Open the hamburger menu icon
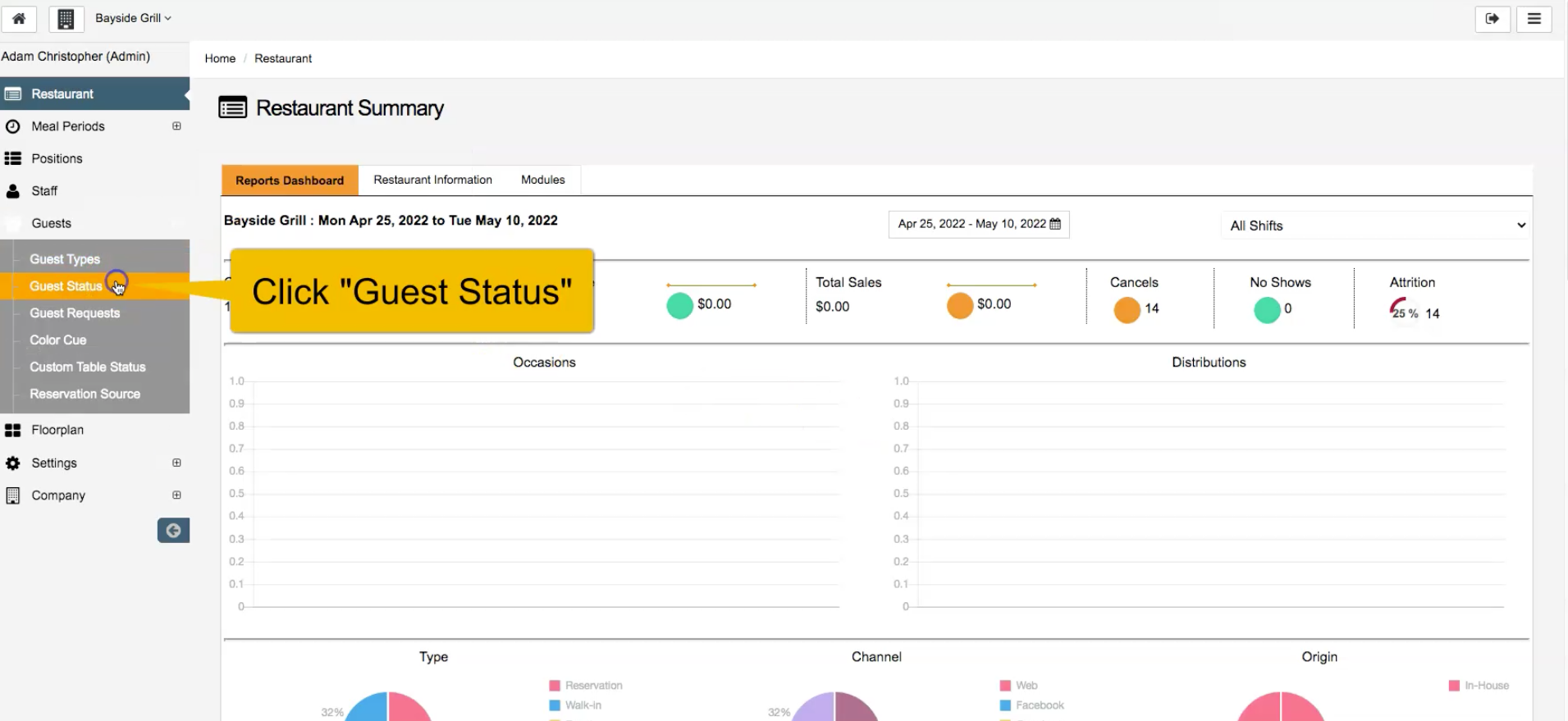1568x721 pixels. (1534, 19)
